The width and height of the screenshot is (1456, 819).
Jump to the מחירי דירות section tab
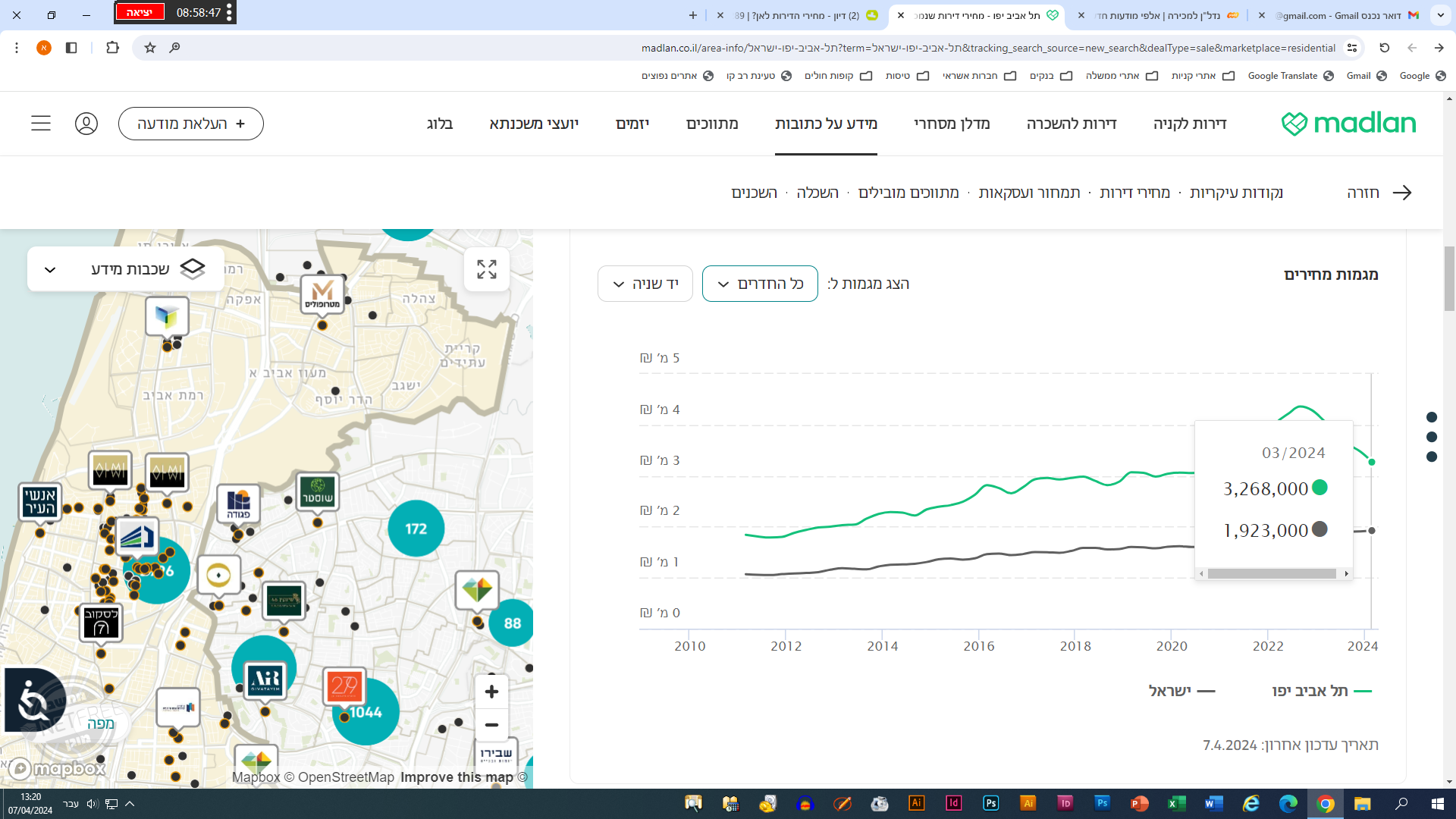coord(1134,193)
